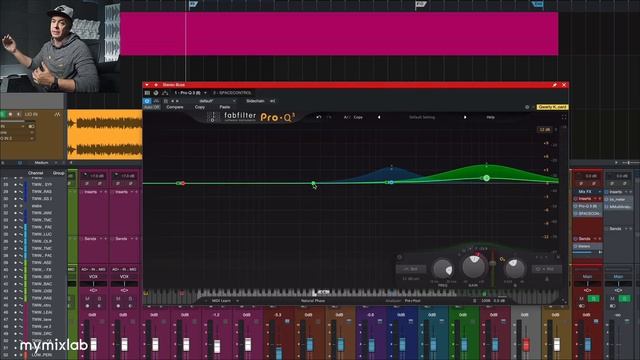Select the red low-cut EQ band node
This screenshot has height=360, width=640.
tap(183, 183)
